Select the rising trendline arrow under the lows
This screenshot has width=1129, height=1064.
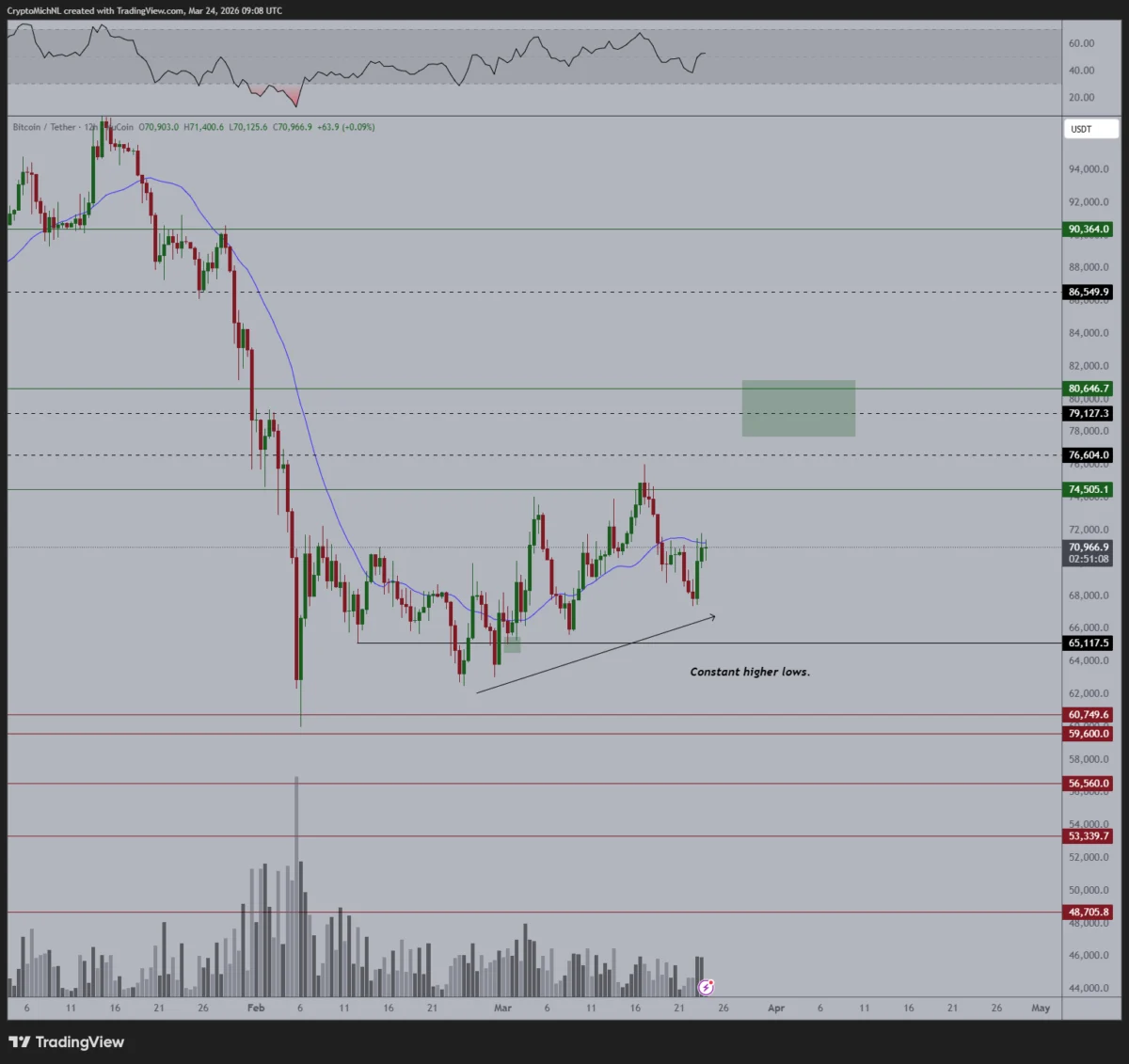point(596,655)
